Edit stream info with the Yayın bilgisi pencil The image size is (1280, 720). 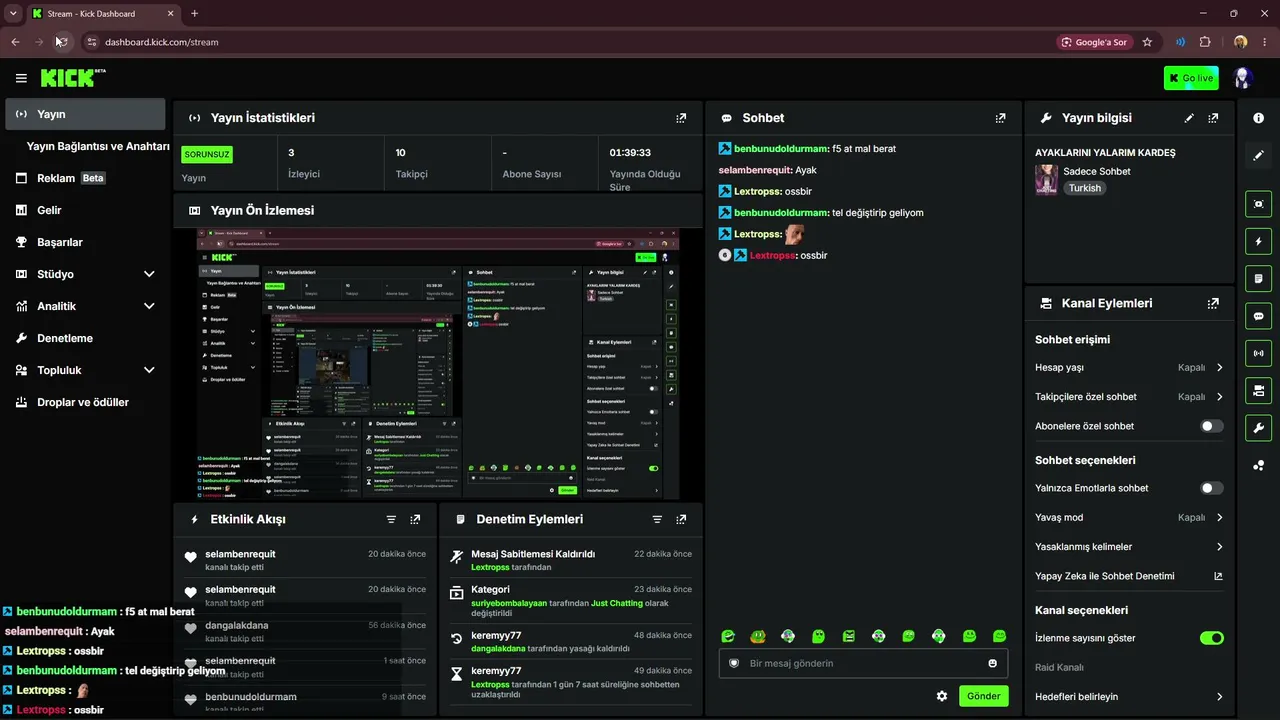1189,118
